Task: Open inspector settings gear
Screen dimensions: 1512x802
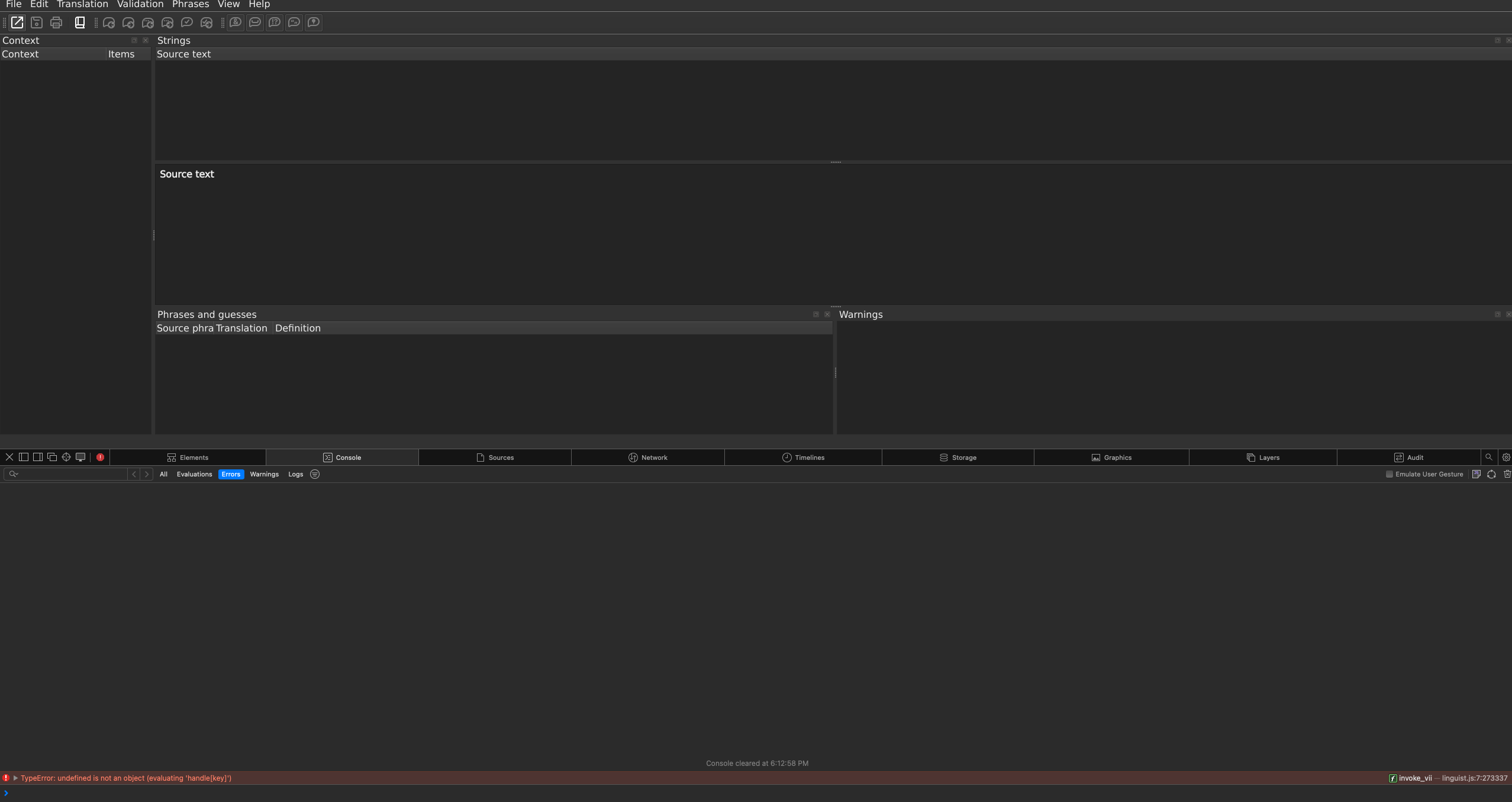Action: [1506, 457]
